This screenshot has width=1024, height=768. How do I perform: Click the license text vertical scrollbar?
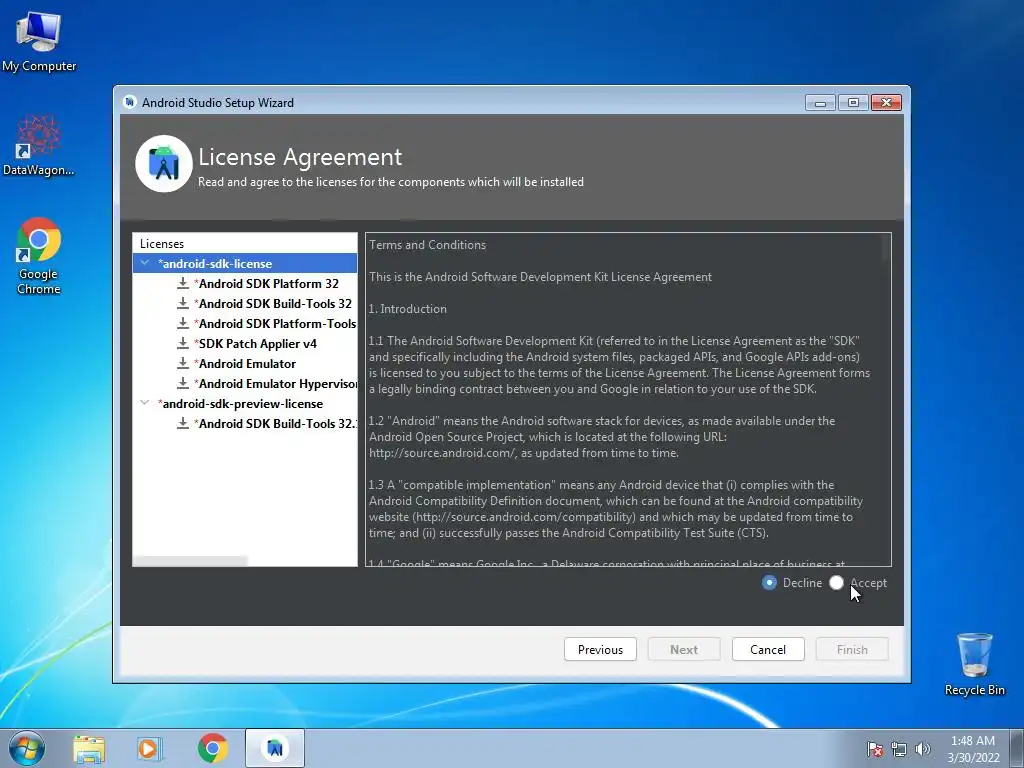(x=886, y=248)
